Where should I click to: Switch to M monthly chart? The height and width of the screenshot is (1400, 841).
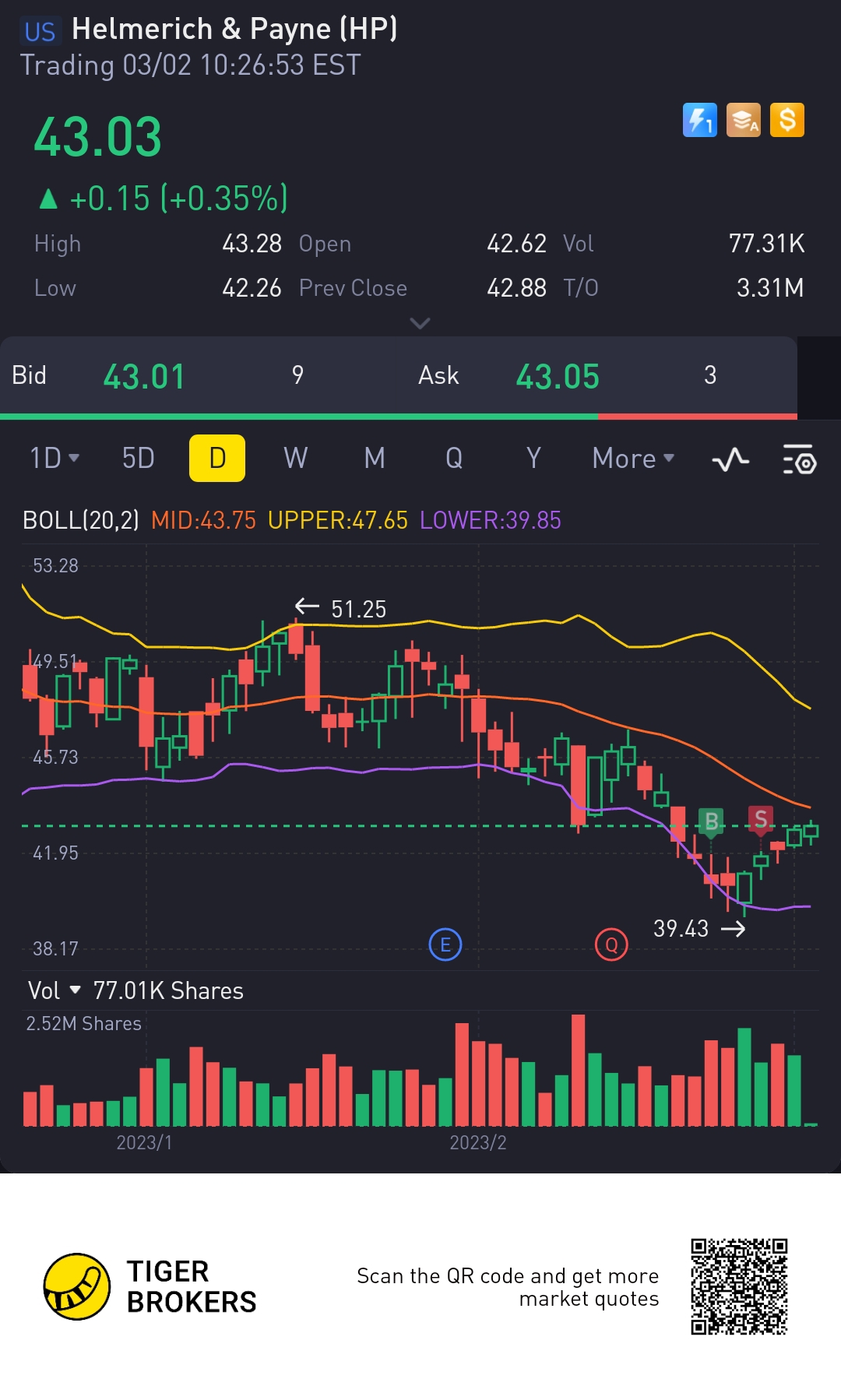point(375,458)
